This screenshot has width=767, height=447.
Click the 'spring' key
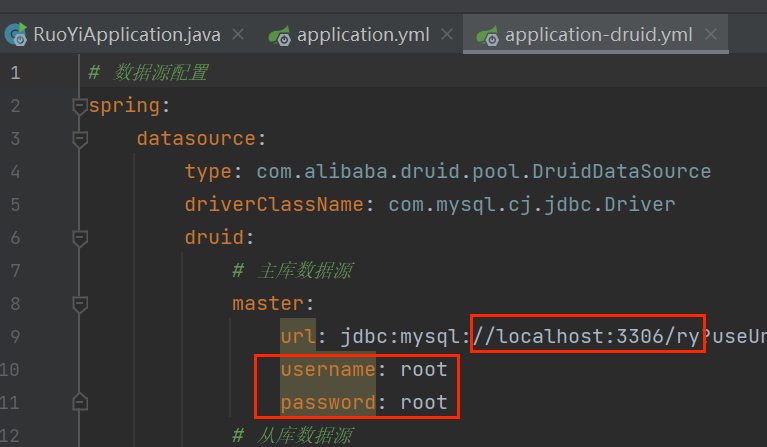(x=124, y=106)
